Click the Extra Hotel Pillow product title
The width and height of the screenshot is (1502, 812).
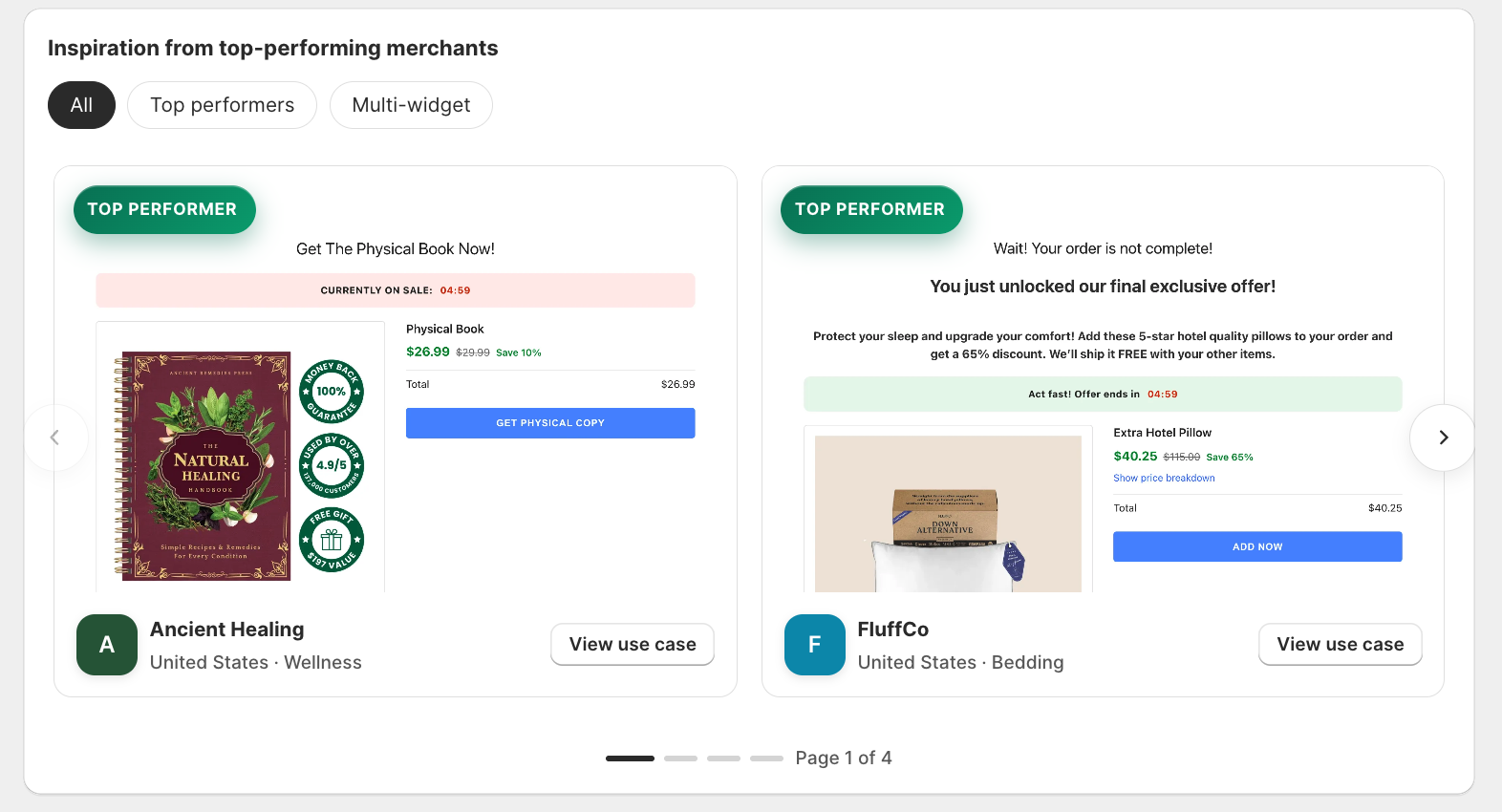(1162, 433)
